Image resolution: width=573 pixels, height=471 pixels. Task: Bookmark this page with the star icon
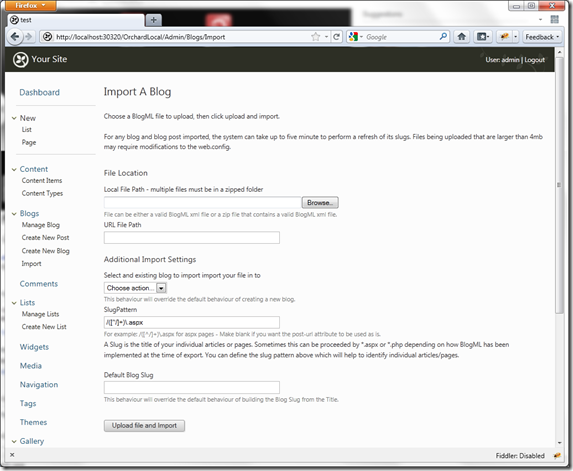click(315, 37)
